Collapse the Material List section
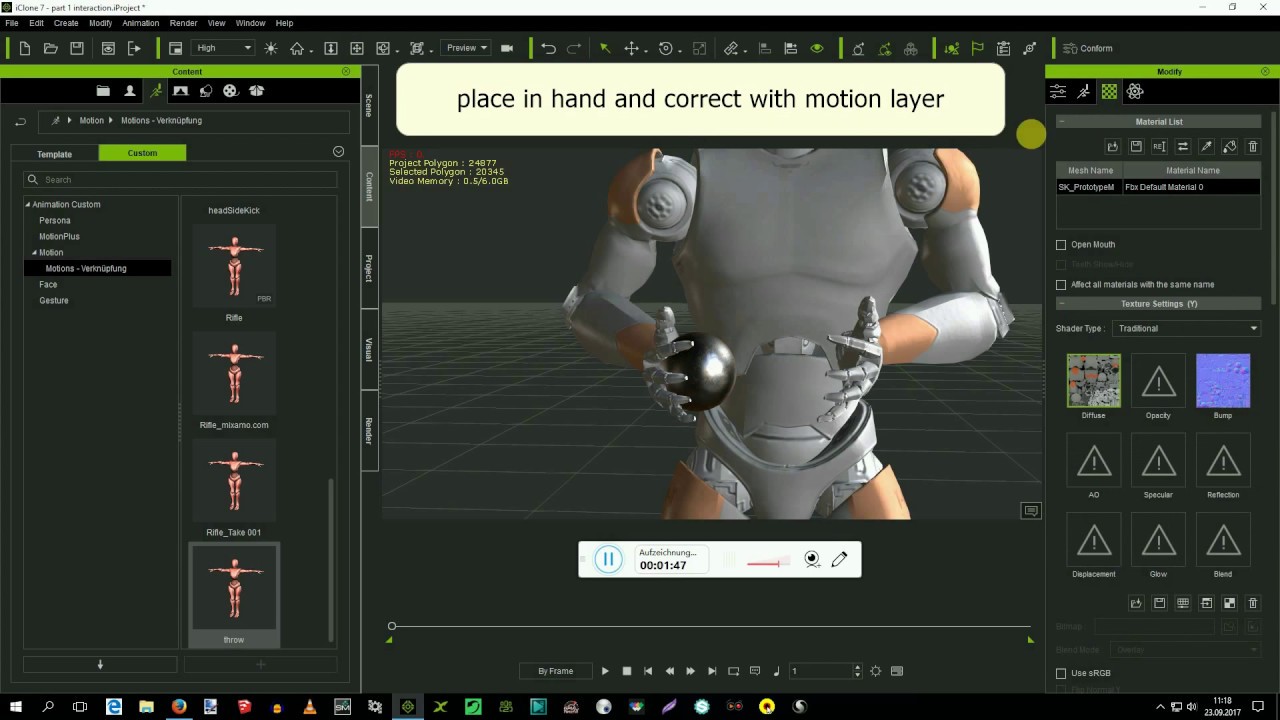 click(x=1061, y=122)
